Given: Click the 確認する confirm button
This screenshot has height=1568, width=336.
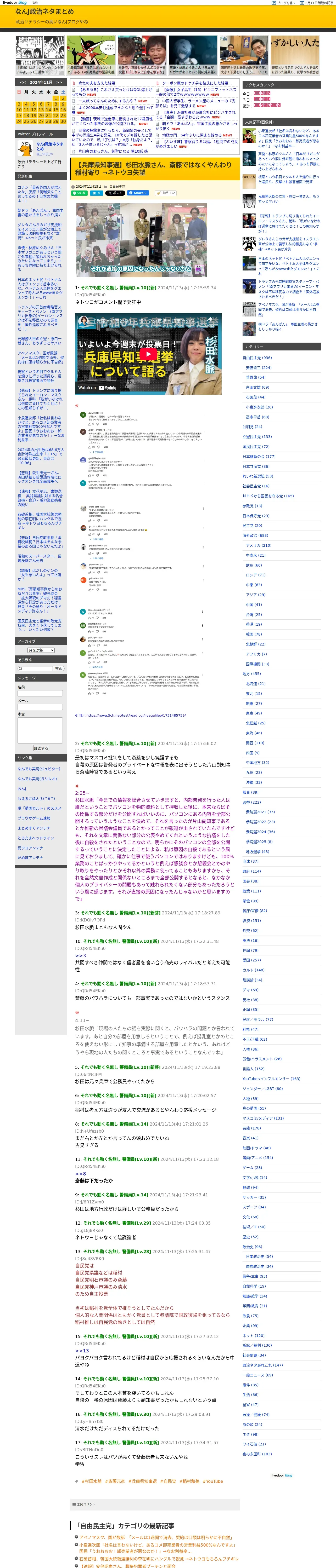Looking at the screenshot, I should click(x=40, y=748).
